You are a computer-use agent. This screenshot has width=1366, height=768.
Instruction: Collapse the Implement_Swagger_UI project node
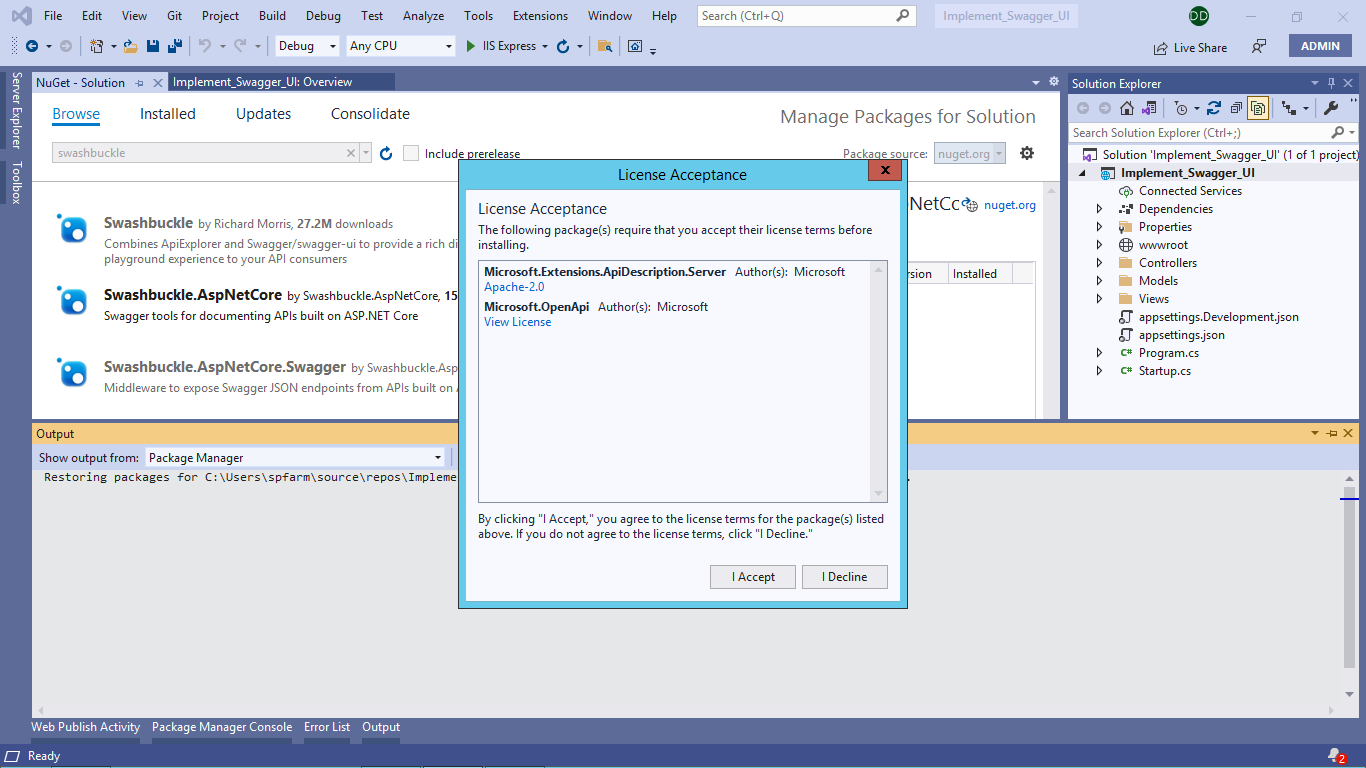(x=1082, y=173)
